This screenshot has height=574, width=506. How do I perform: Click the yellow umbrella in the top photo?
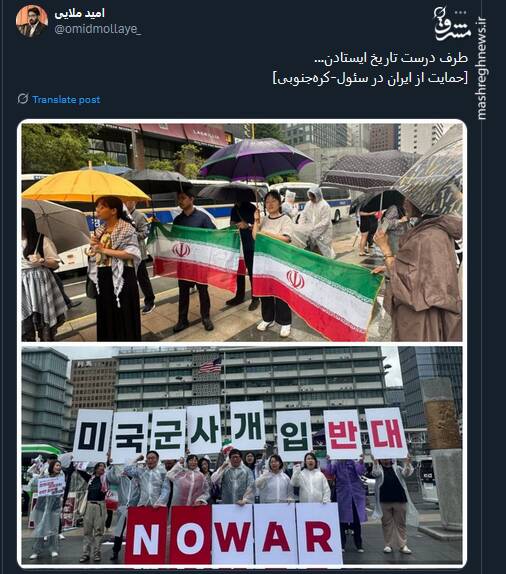point(85,186)
